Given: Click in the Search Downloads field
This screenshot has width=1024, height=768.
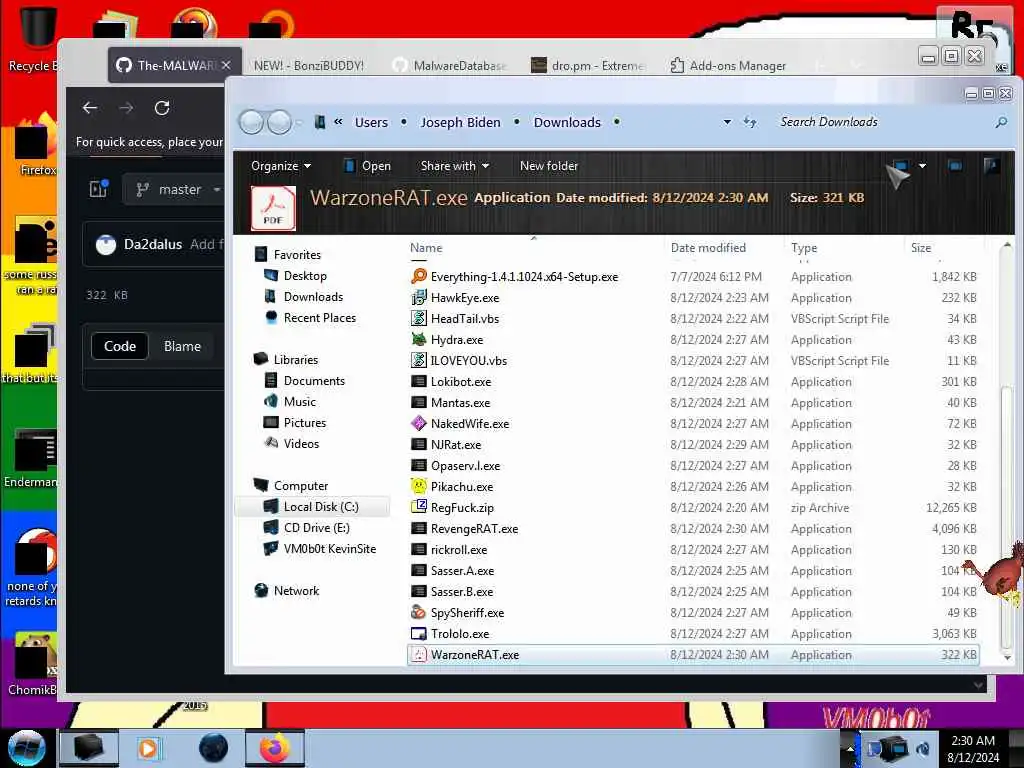Looking at the screenshot, I should tap(882, 122).
